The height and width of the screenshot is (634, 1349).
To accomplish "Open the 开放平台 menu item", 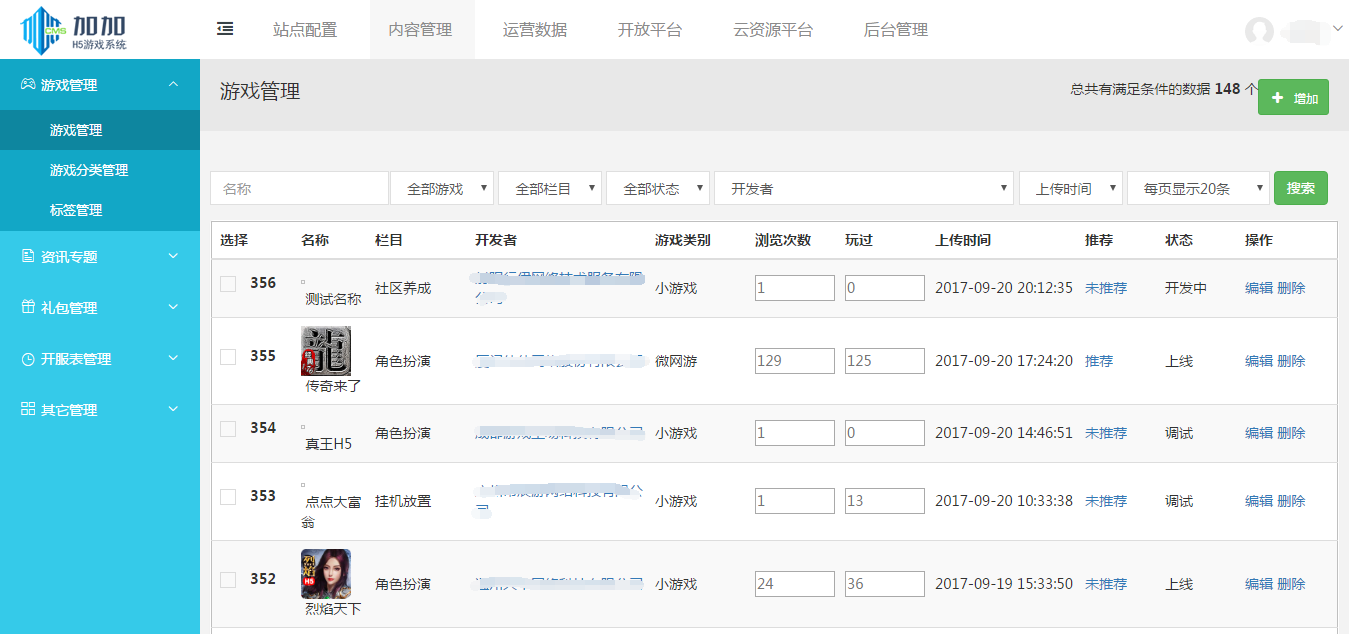I will [650, 30].
